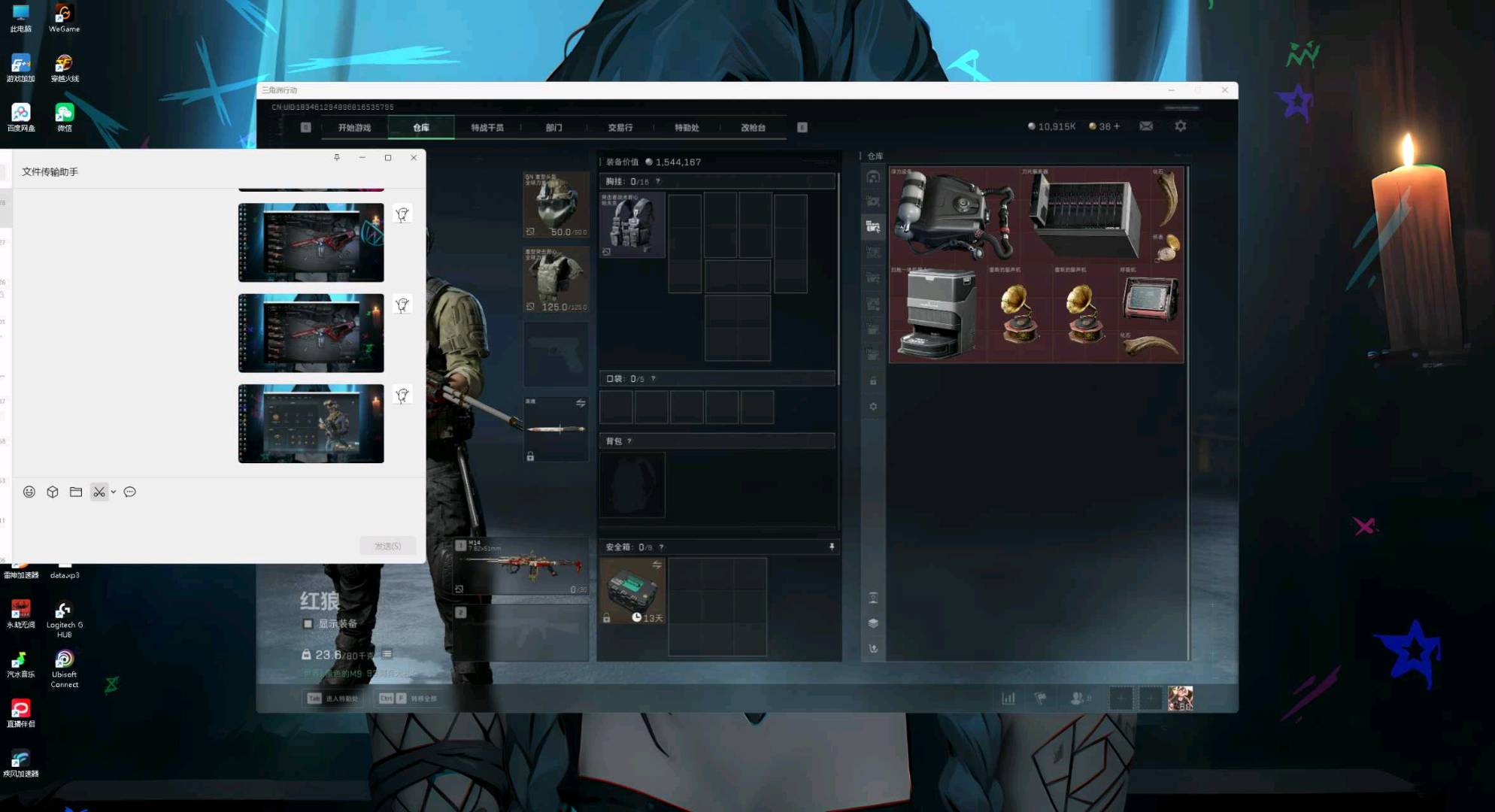This screenshot has width=1495, height=812.
Task: Select the red portable radio device item
Action: 1151,298
